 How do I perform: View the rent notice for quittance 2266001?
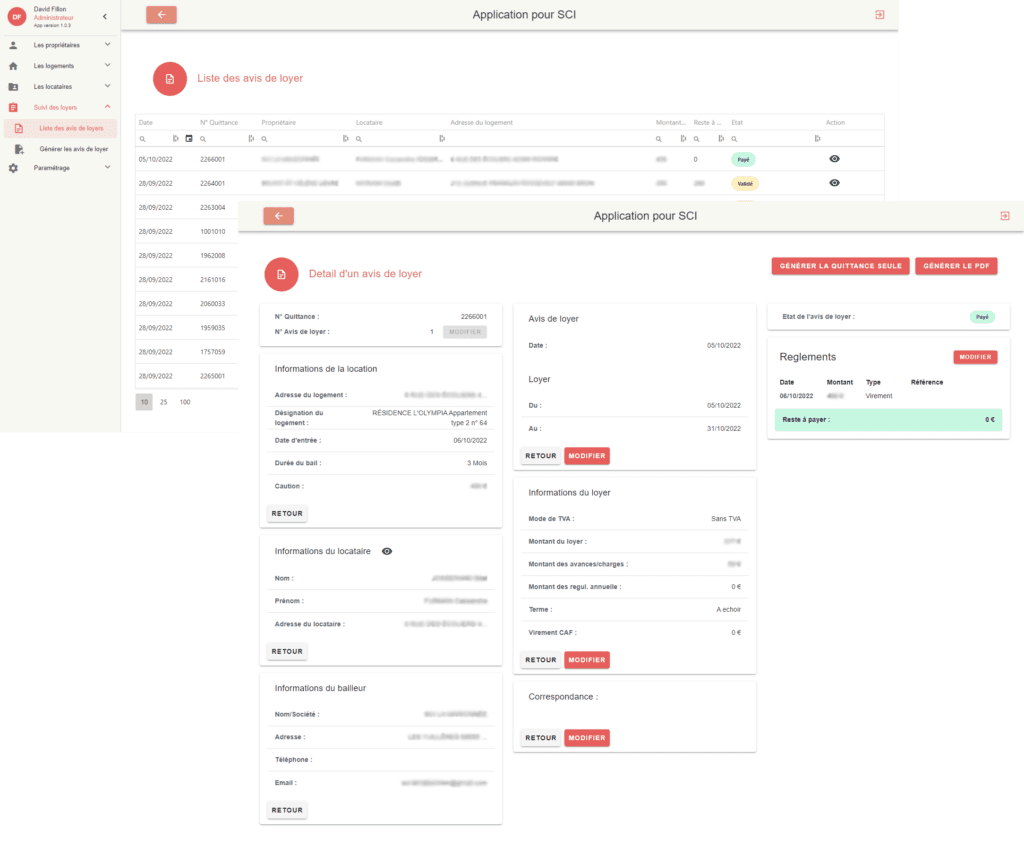pos(834,159)
